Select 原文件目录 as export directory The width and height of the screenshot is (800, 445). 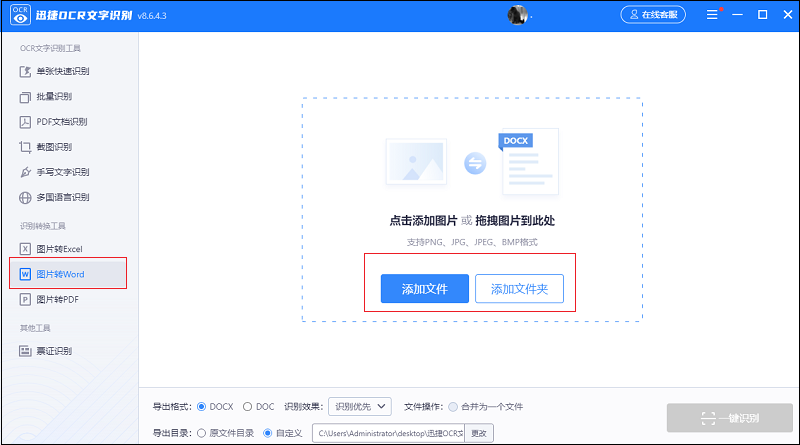(x=201, y=433)
